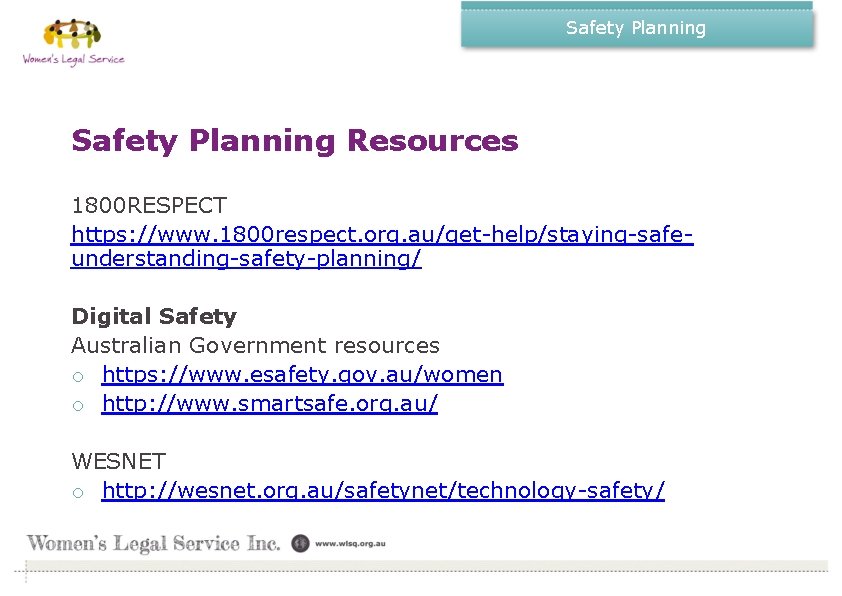This screenshot has width=842, height=596.
Task: Open the esafety.gov.au/women link
Action: click(302, 375)
